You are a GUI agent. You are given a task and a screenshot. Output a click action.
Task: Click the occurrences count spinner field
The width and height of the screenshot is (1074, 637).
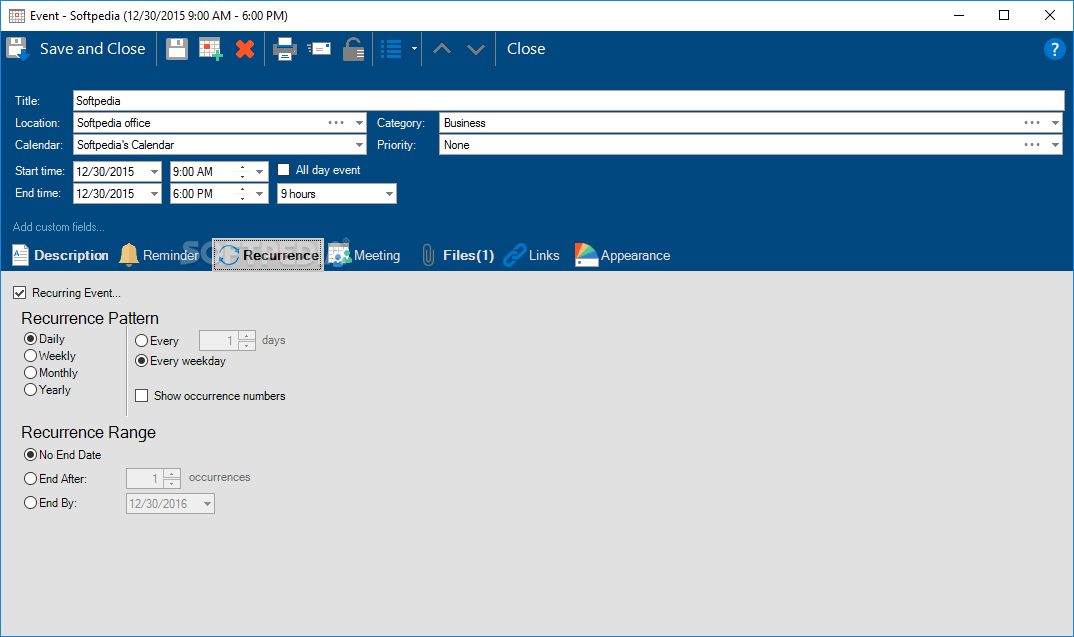coord(153,478)
